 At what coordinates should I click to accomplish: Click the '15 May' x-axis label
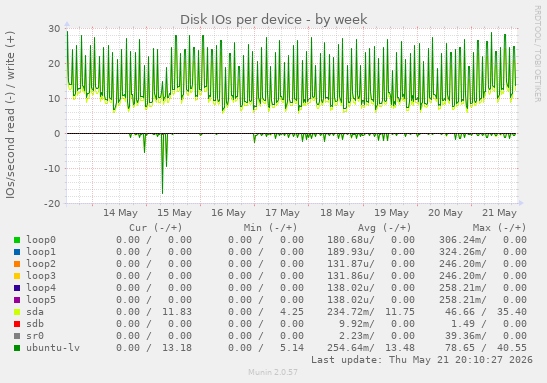174,213
